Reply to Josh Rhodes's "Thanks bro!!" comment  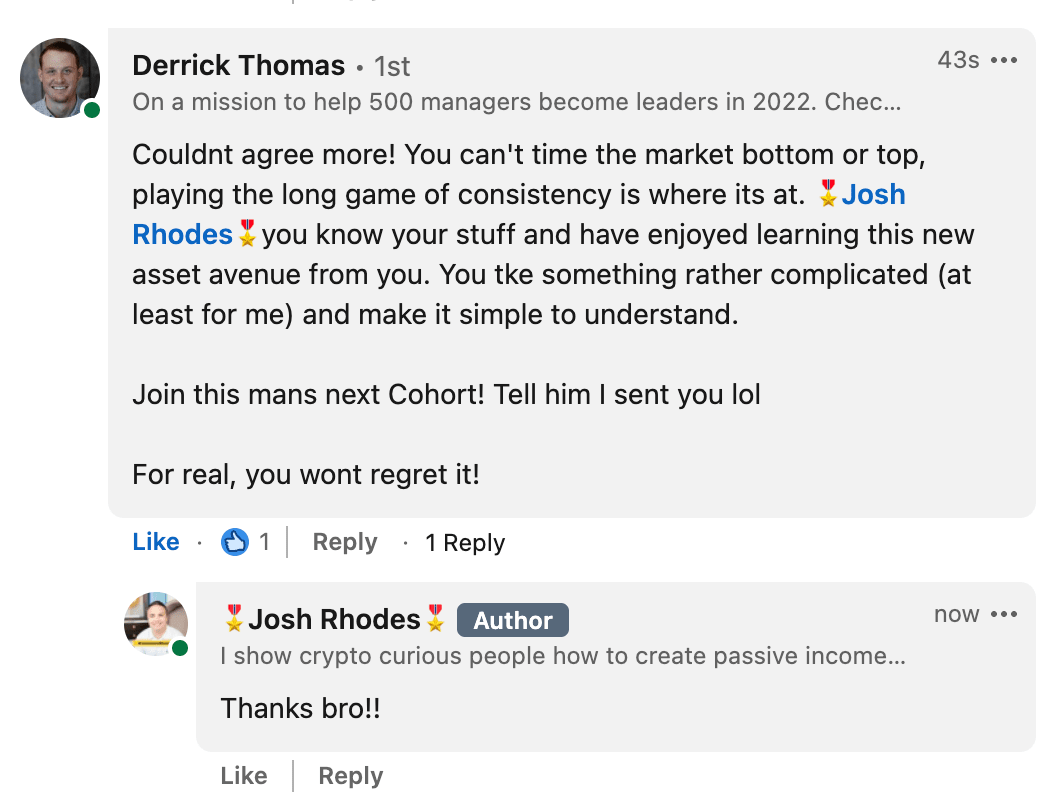351,776
